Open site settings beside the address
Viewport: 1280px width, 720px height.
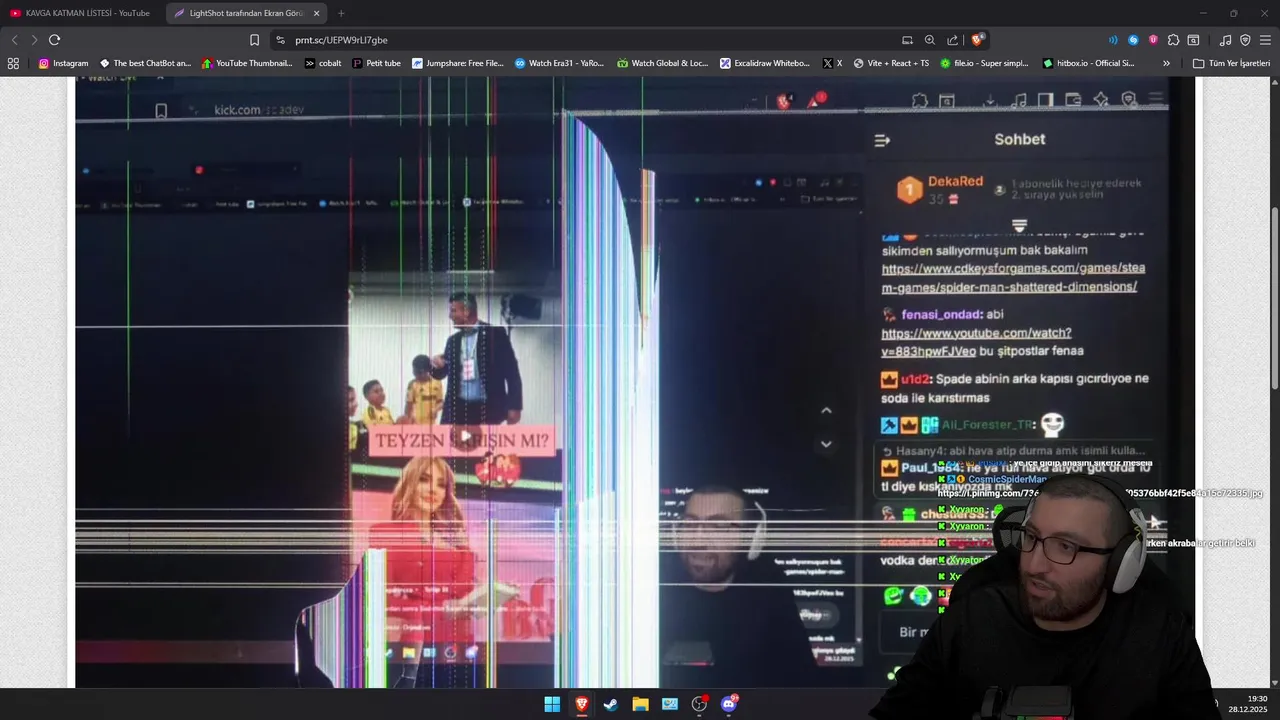[x=280, y=40]
